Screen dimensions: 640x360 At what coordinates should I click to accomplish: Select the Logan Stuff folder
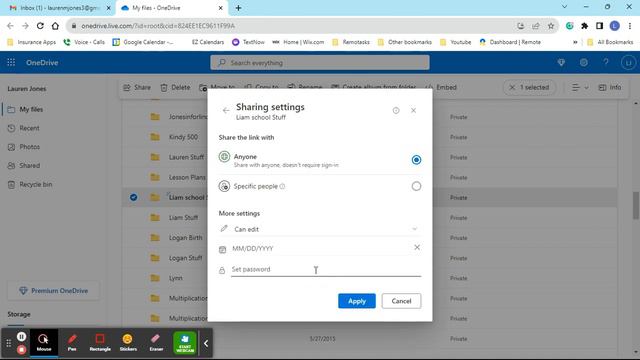(185, 258)
